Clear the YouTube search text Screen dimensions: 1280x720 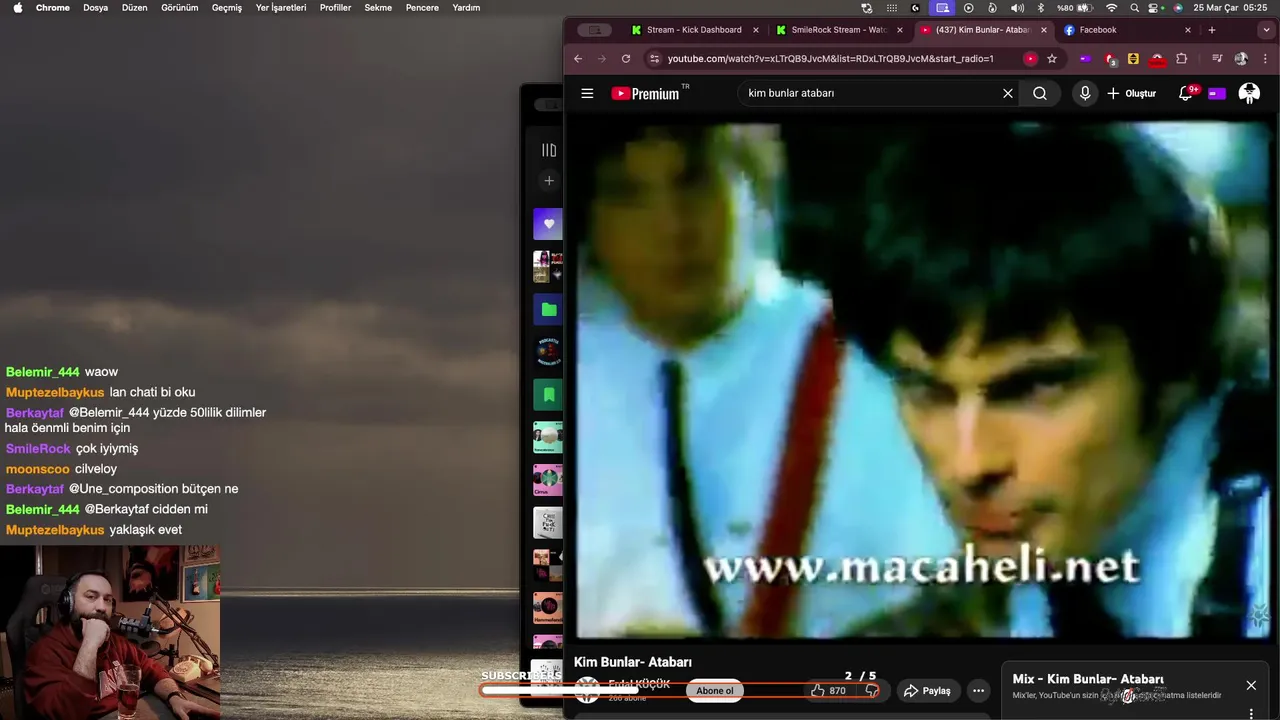[1008, 93]
